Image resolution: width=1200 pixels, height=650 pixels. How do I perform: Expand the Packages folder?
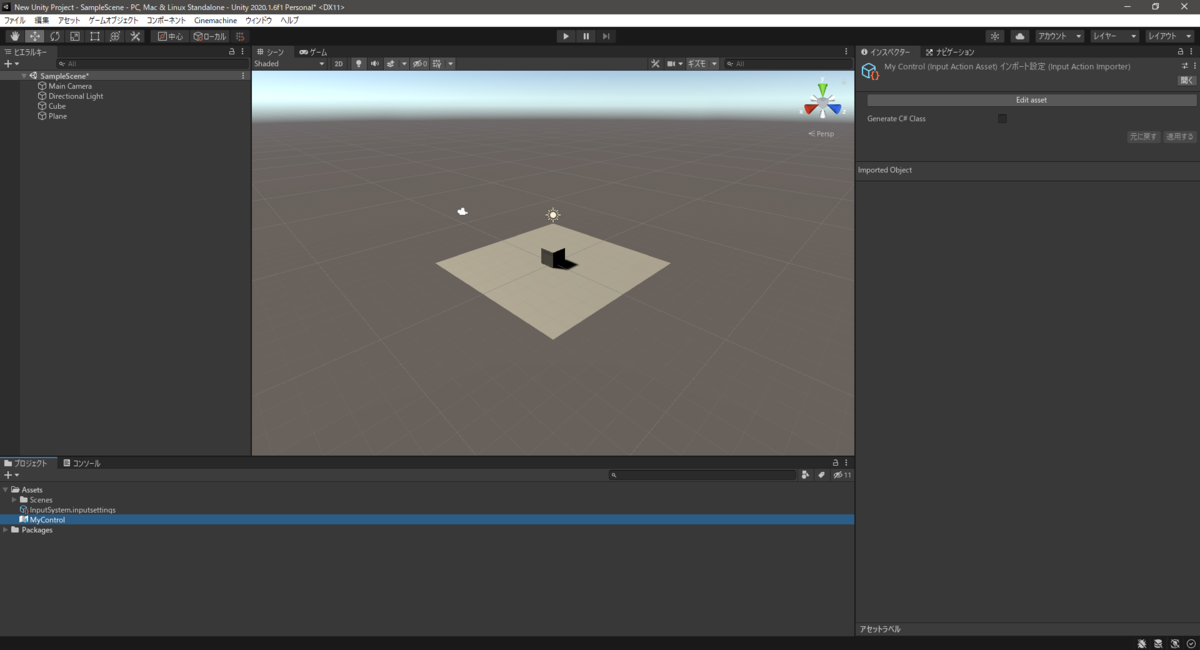[6, 530]
